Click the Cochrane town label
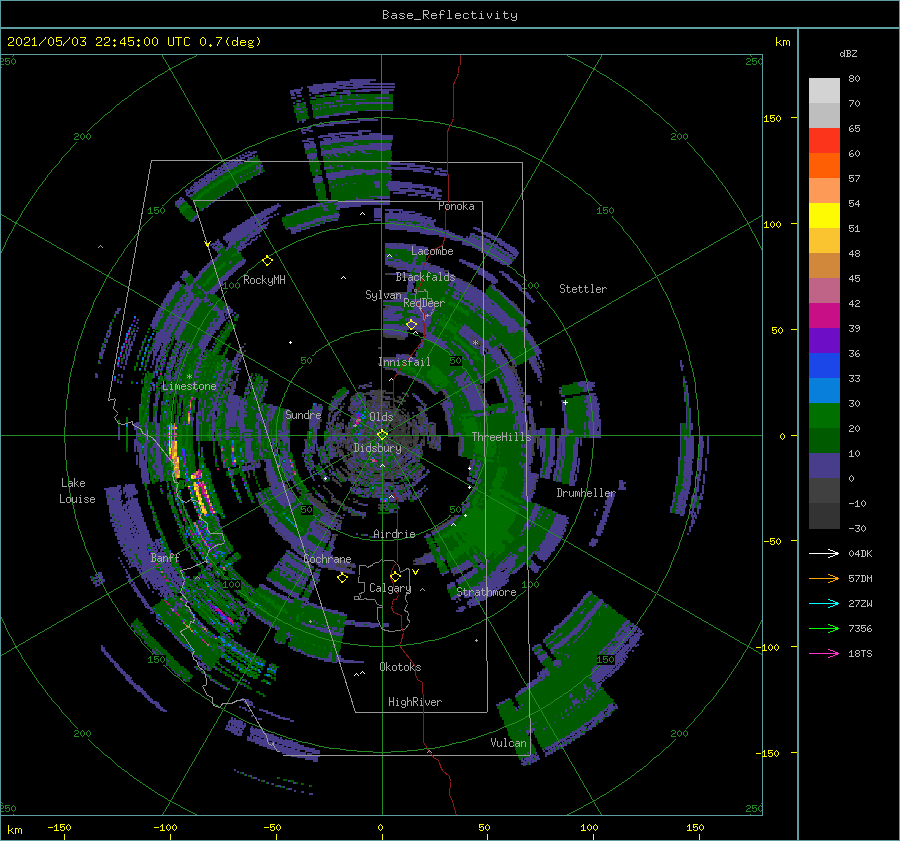 (327, 559)
